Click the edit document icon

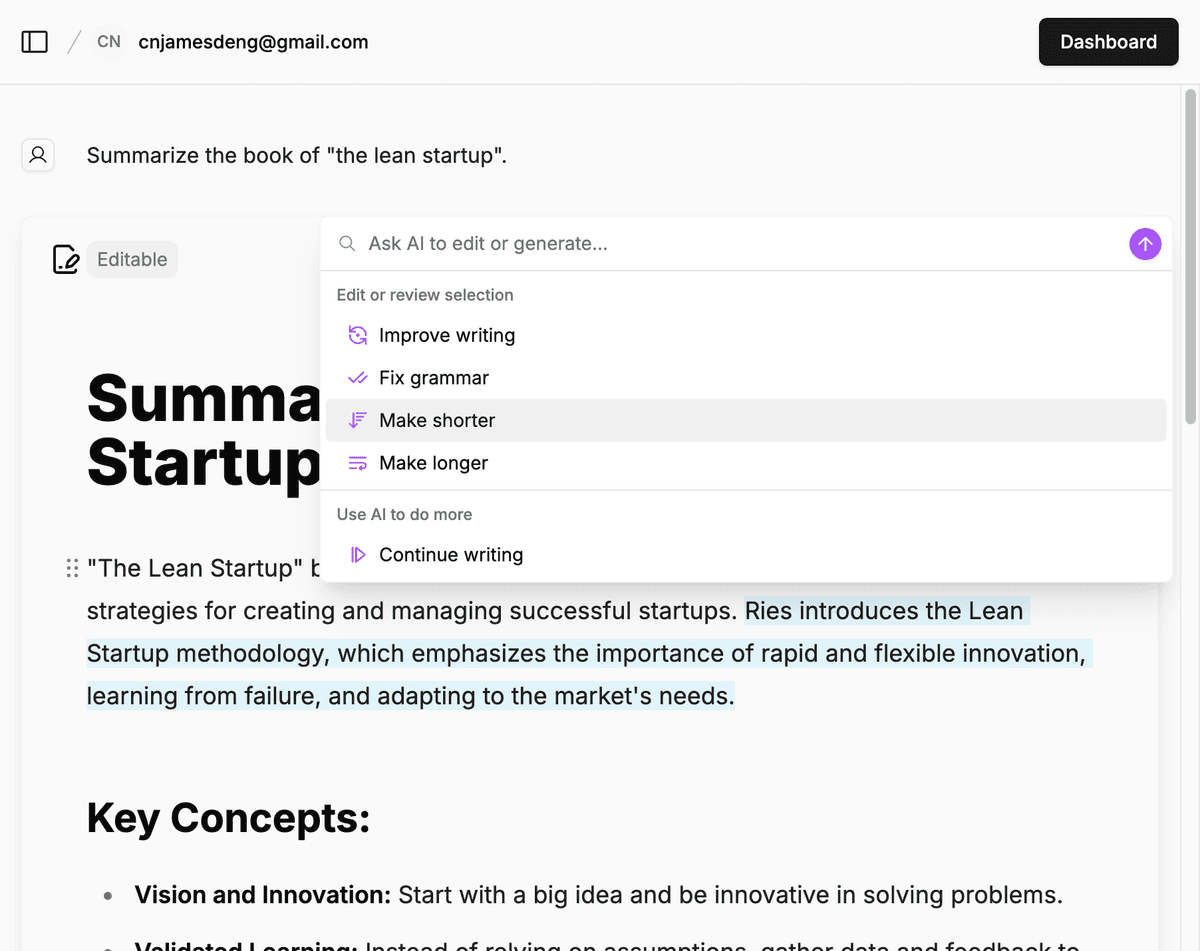point(66,259)
